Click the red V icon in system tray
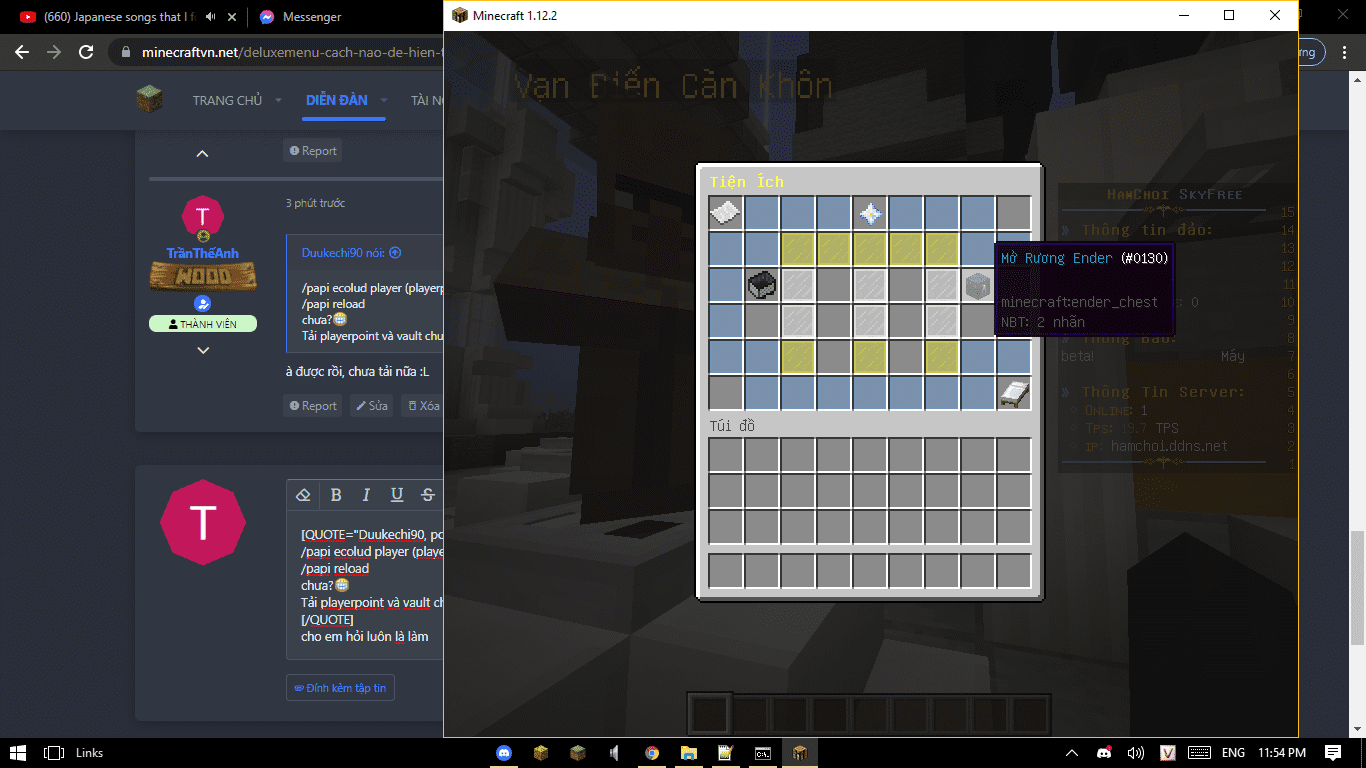The image size is (1366, 768). tap(1168, 753)
